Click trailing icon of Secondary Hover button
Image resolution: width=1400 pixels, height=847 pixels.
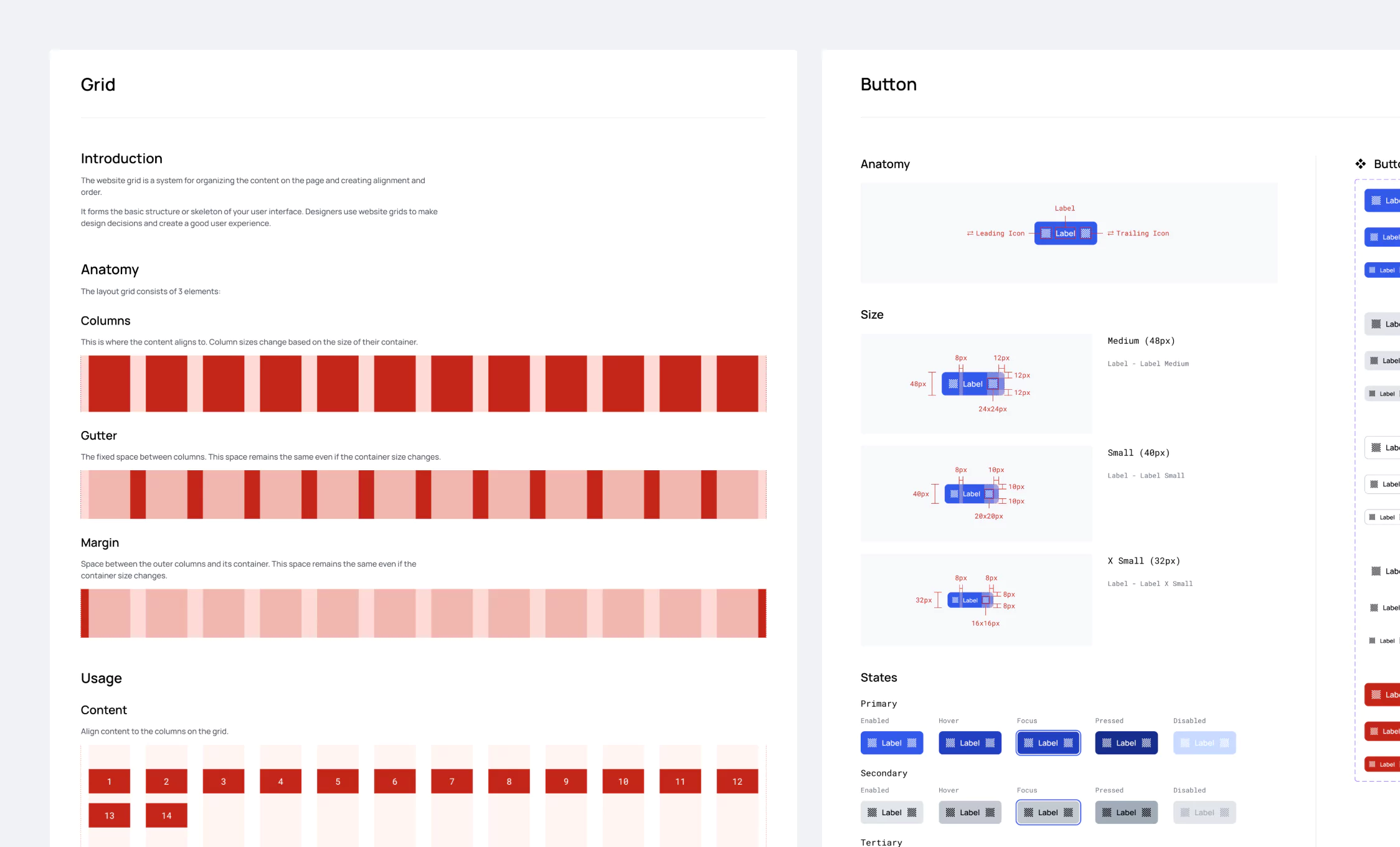(x=990, y=813)
